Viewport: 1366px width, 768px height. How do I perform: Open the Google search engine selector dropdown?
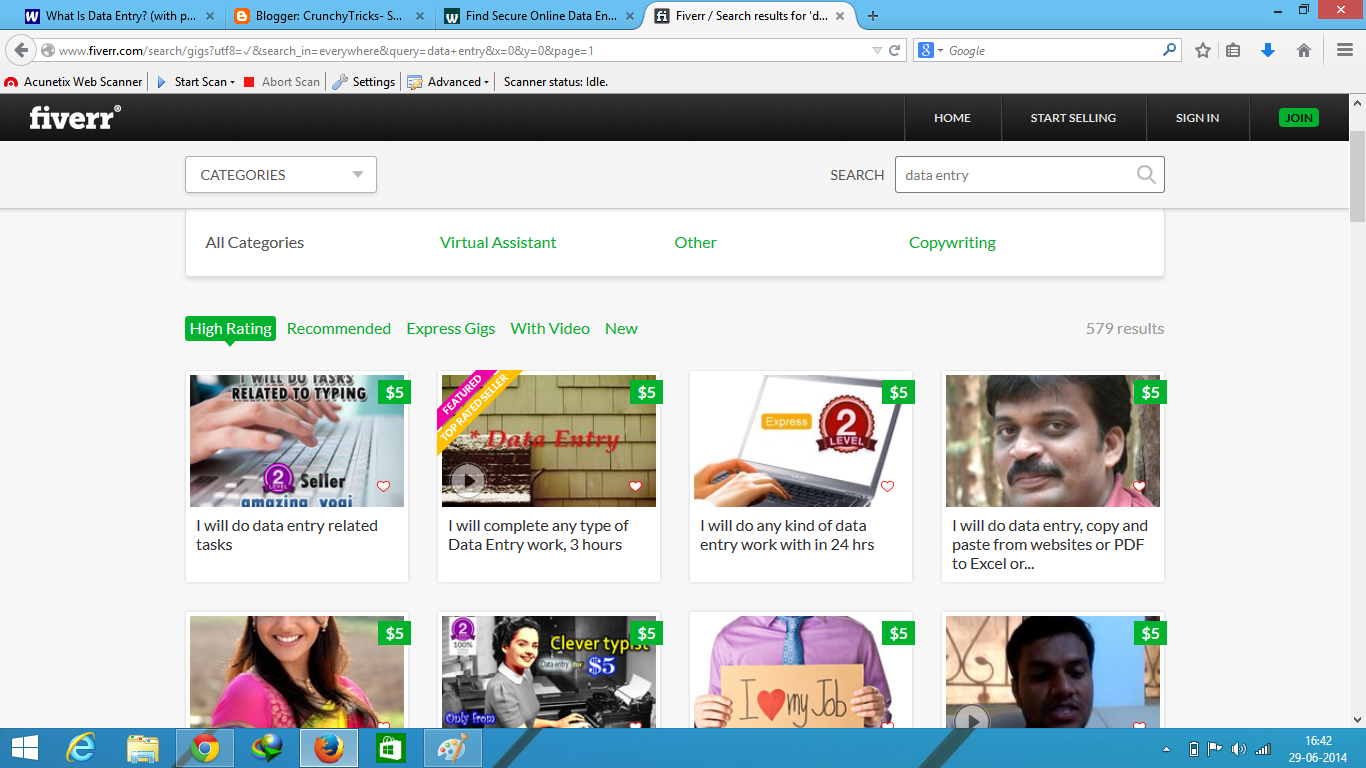coord(940,50)
